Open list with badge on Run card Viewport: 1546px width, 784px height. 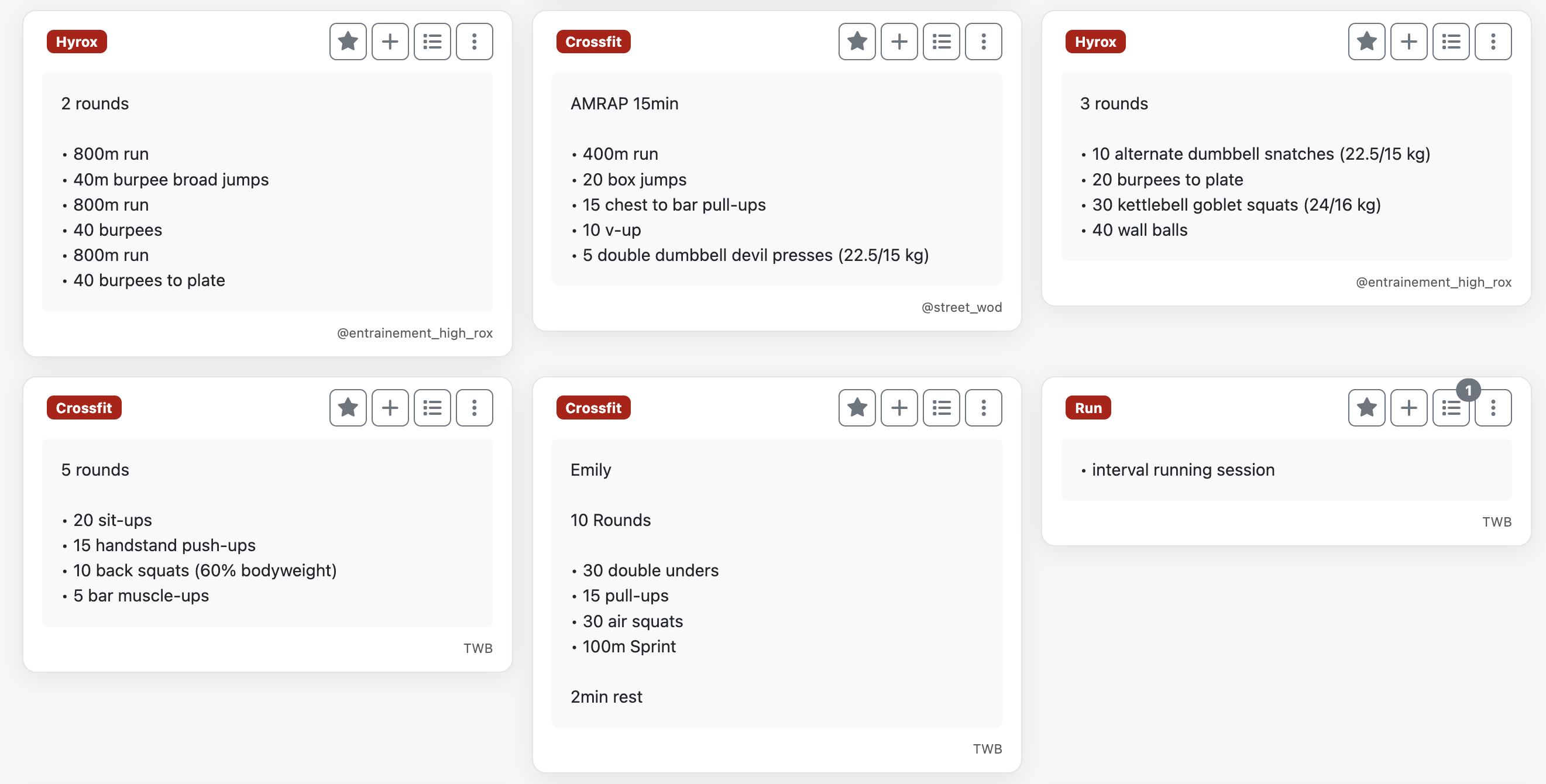click(x=1451, y=408)
